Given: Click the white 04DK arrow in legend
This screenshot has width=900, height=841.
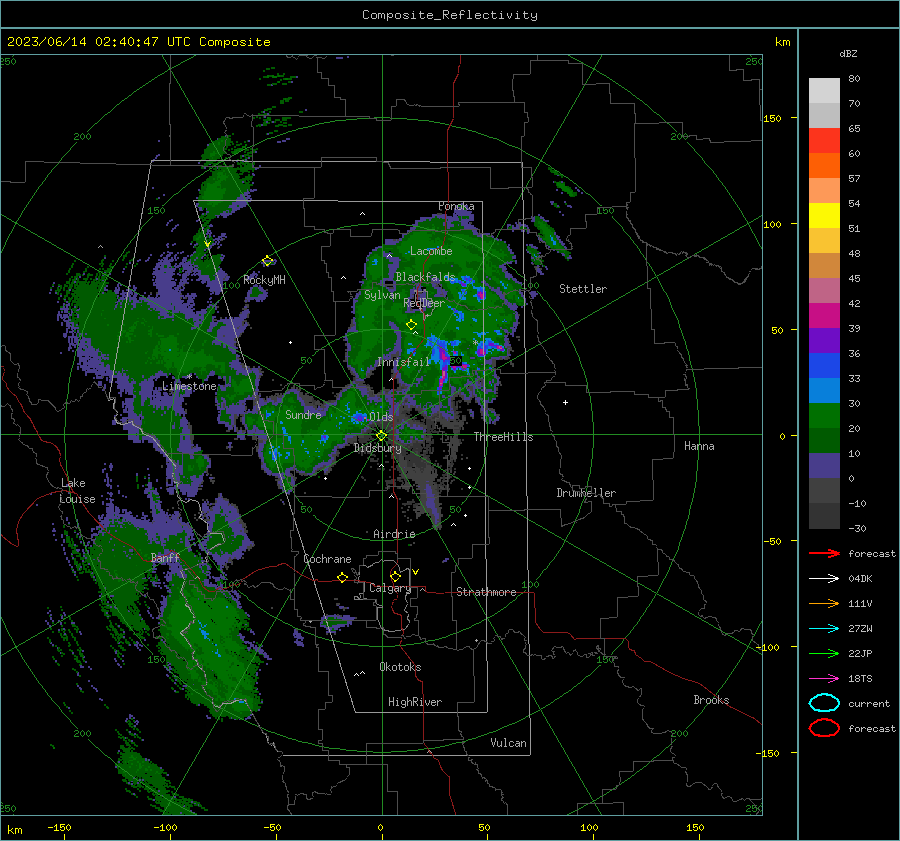Looking at the screenshot, I should point(824,579).
